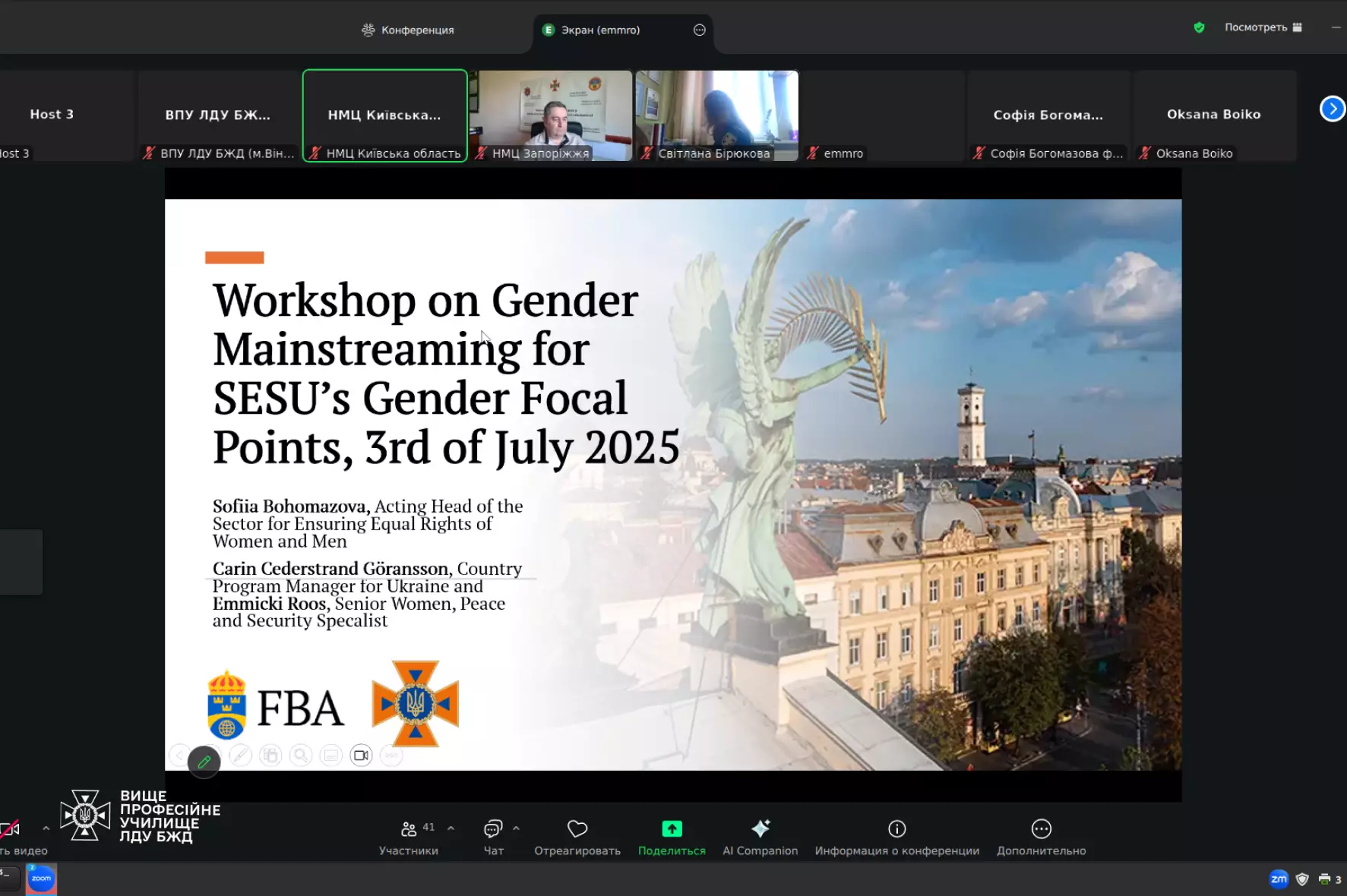The height and width of the screenshot is (896, 1347).
Task: Click the slide title Workshop on Gender Mainstreaming
Action: click(446, 374)
